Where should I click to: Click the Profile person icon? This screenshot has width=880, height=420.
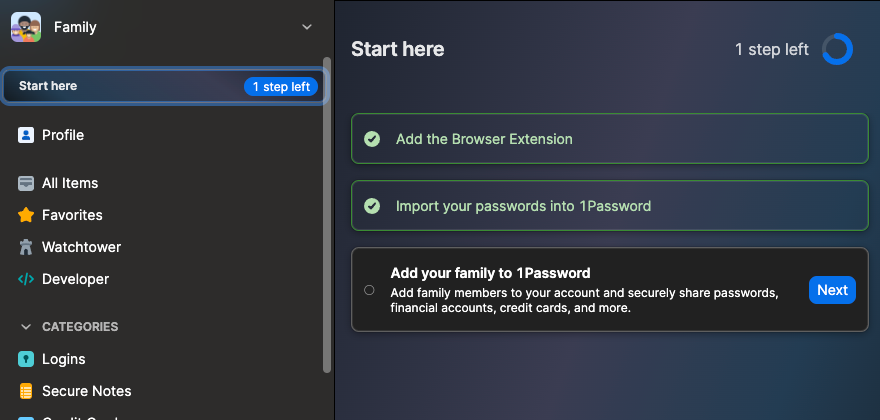pos(26,135)
